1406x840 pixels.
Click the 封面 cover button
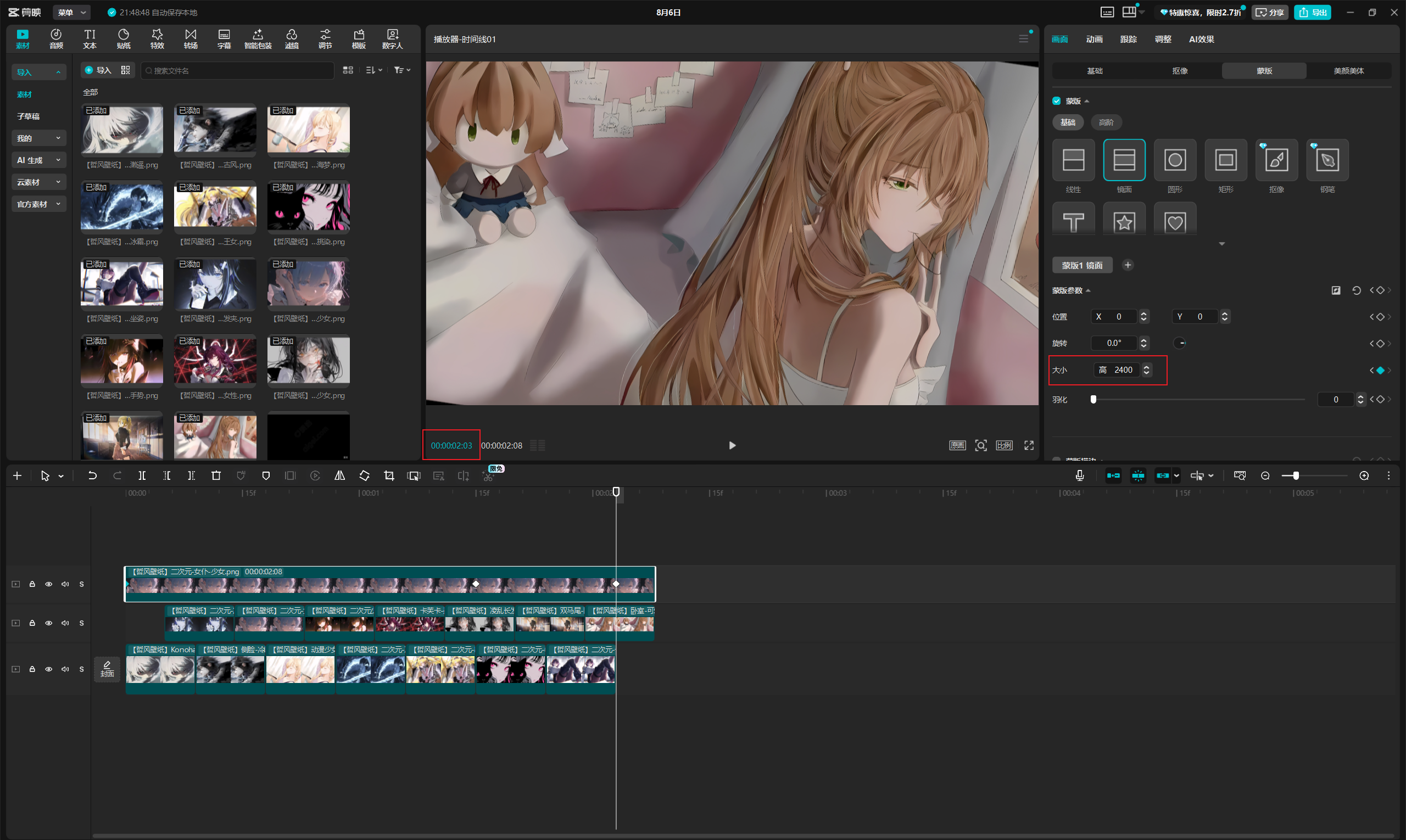[x=107, y=669]
